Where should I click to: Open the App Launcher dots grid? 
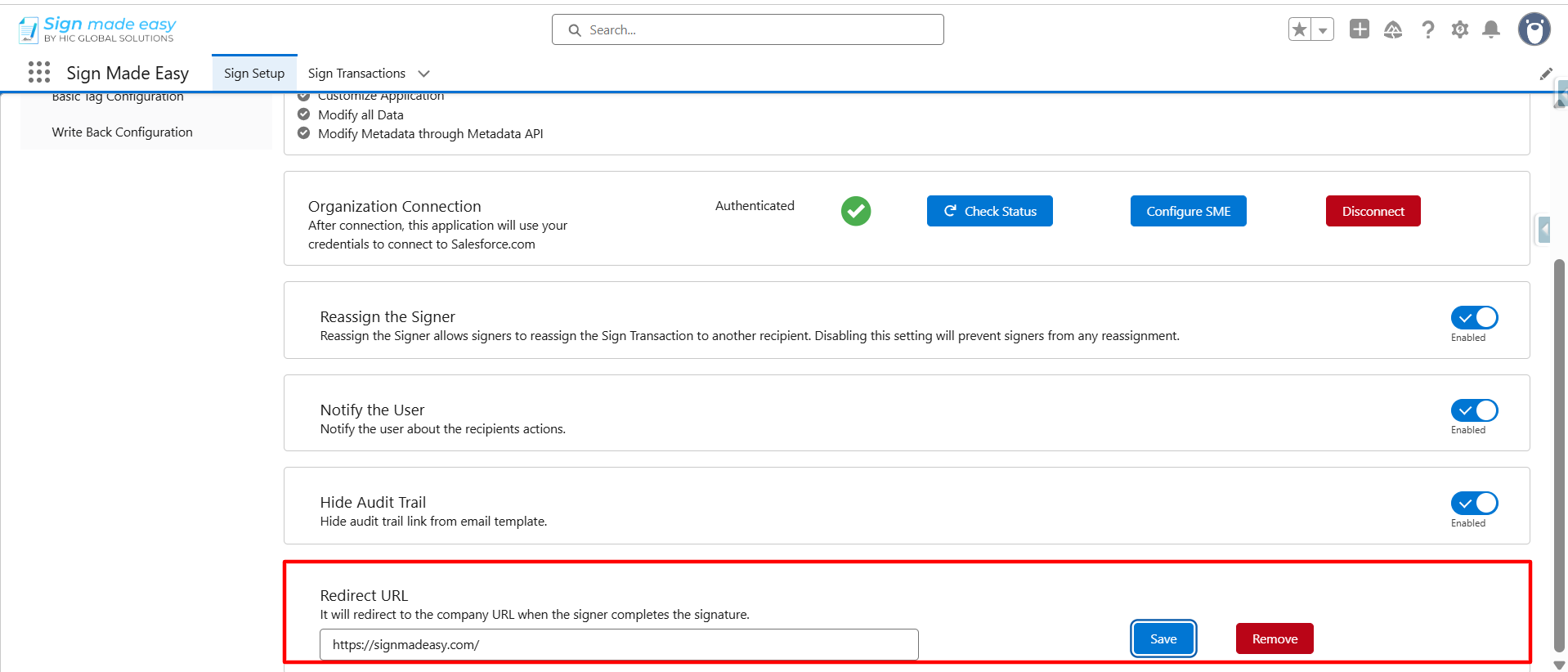click(x=39, y=72)
